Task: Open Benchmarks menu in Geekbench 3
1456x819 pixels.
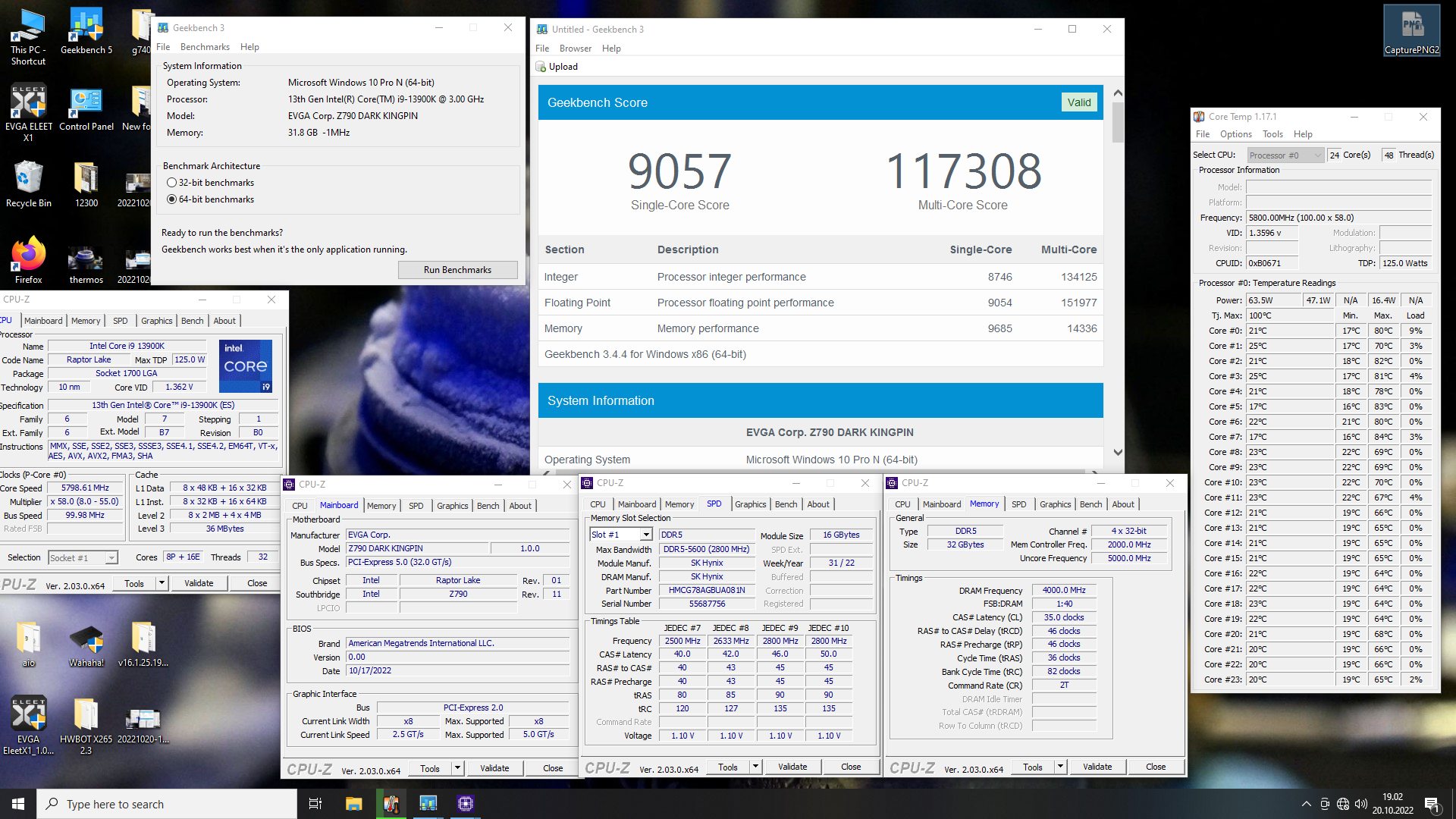Action: [x=205, y=47]
